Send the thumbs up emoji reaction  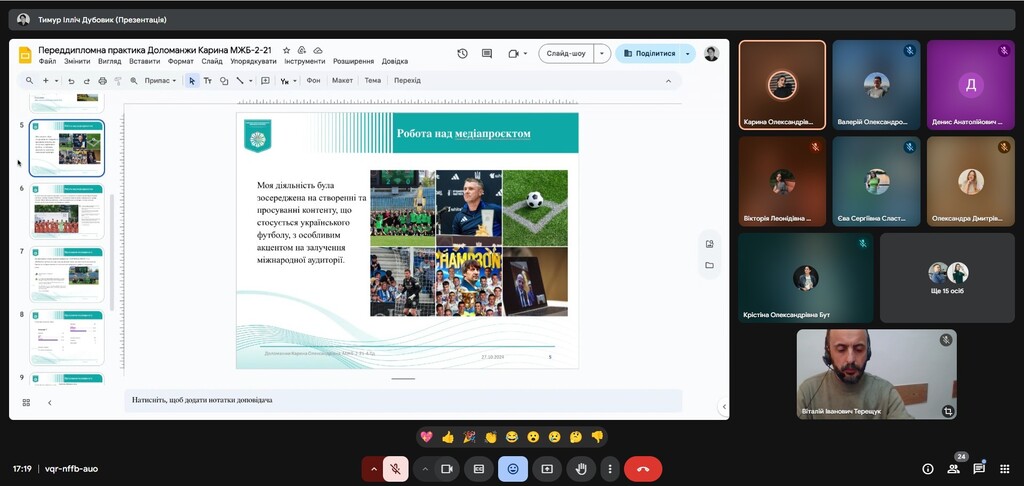click(448, 437)
